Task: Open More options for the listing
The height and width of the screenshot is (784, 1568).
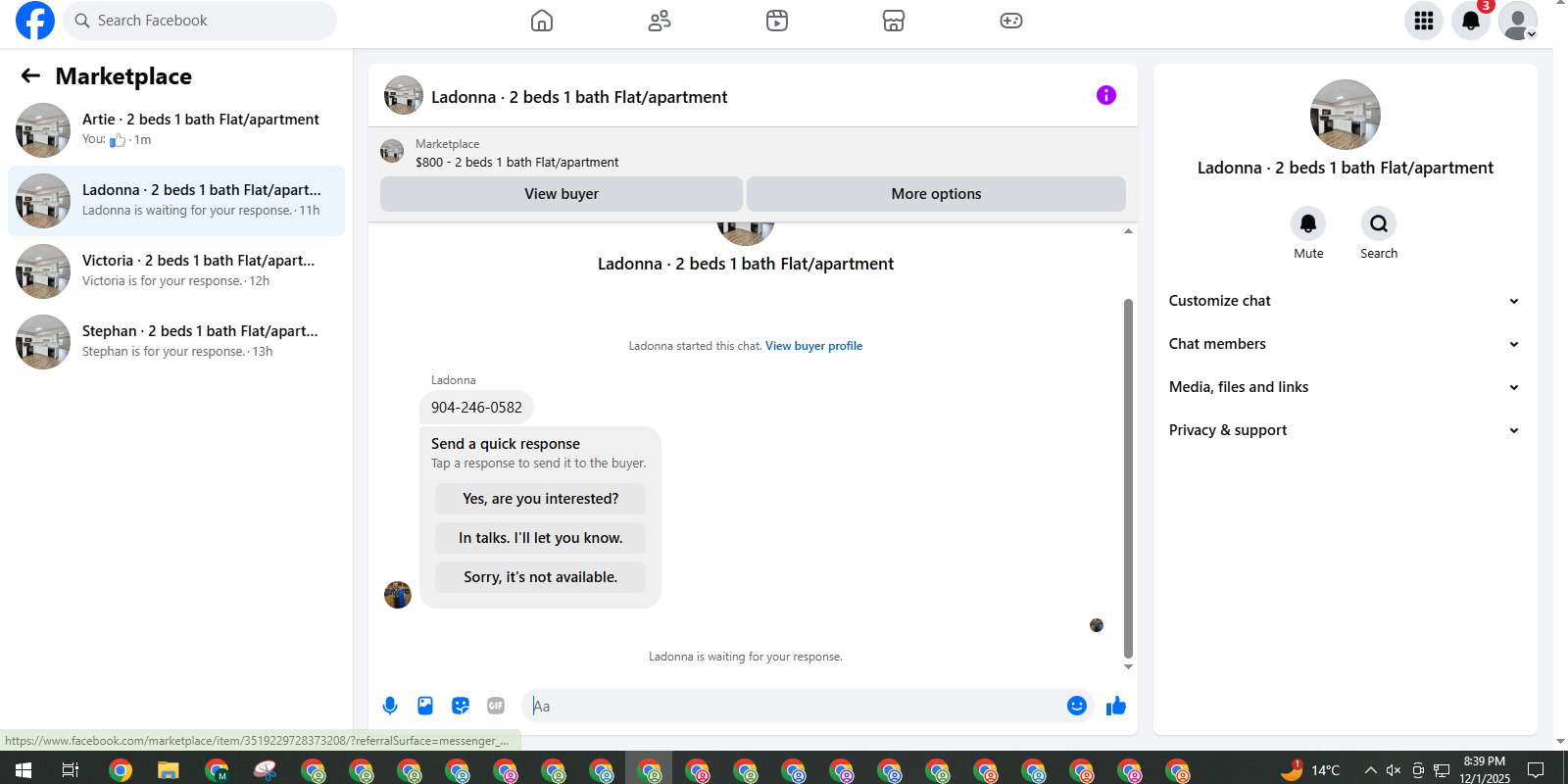Action: (x=936, y=194)
